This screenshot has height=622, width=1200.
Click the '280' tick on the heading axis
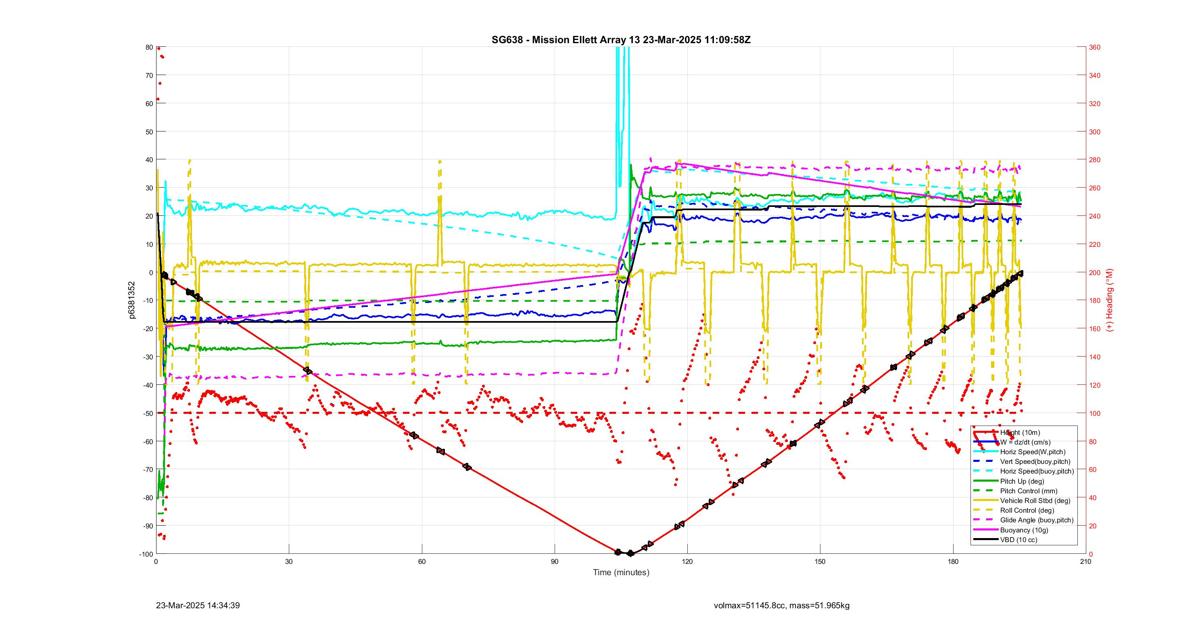pyautogui.click(x=1095, y=160)
